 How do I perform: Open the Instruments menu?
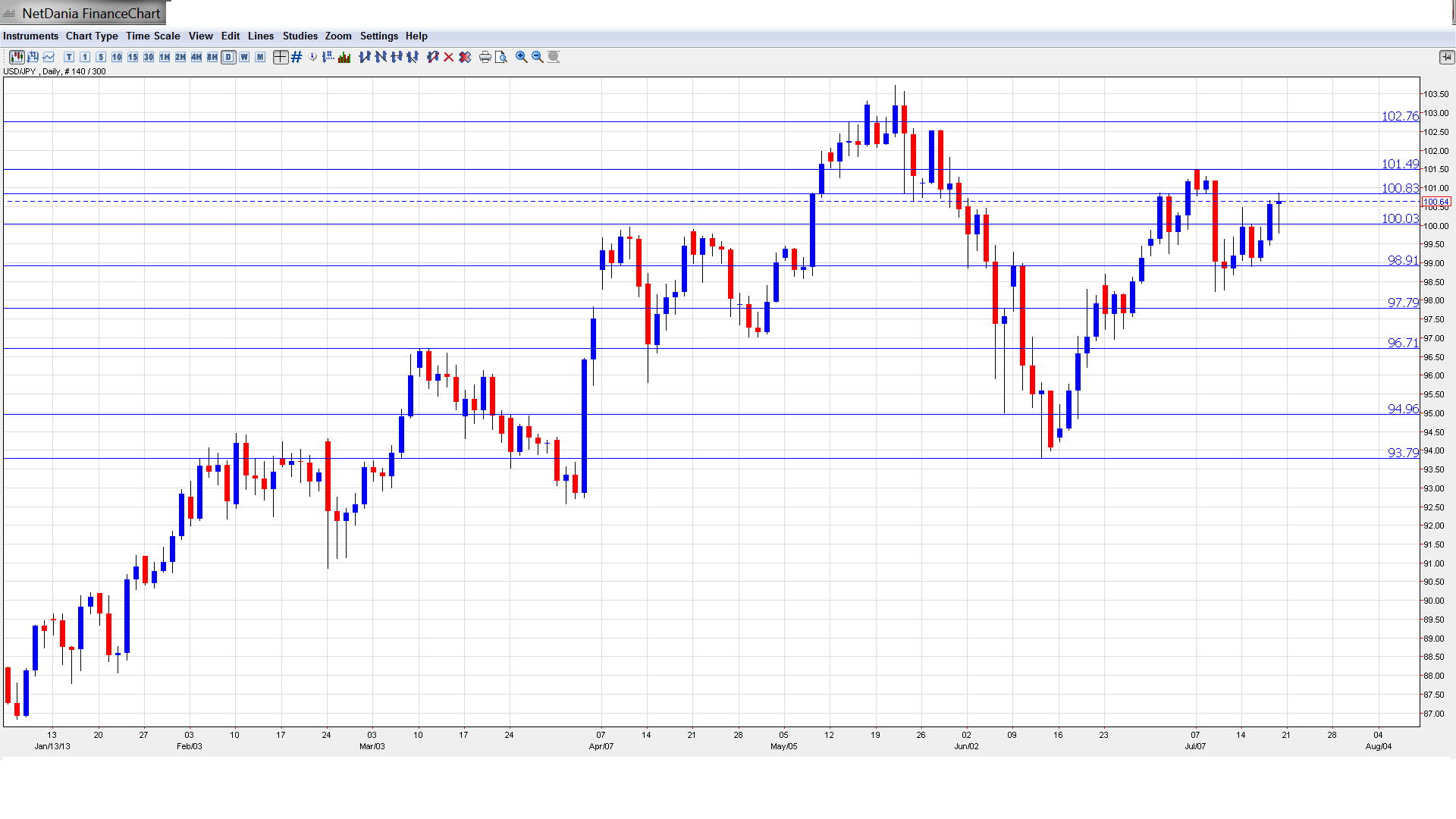coord(30,36)
